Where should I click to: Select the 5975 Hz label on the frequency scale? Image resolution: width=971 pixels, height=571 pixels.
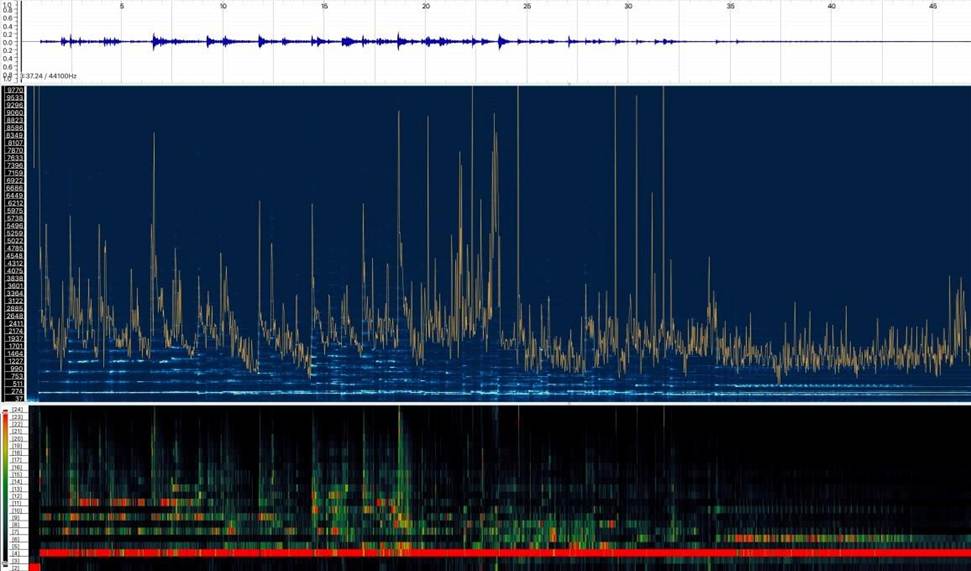pyautogui.click(x=14, y=211)
